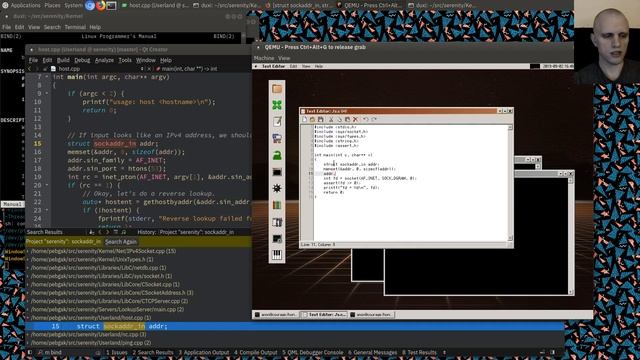Open the 6 General Messages pane
Screen dimensions: 640x360
pos(372,352)
